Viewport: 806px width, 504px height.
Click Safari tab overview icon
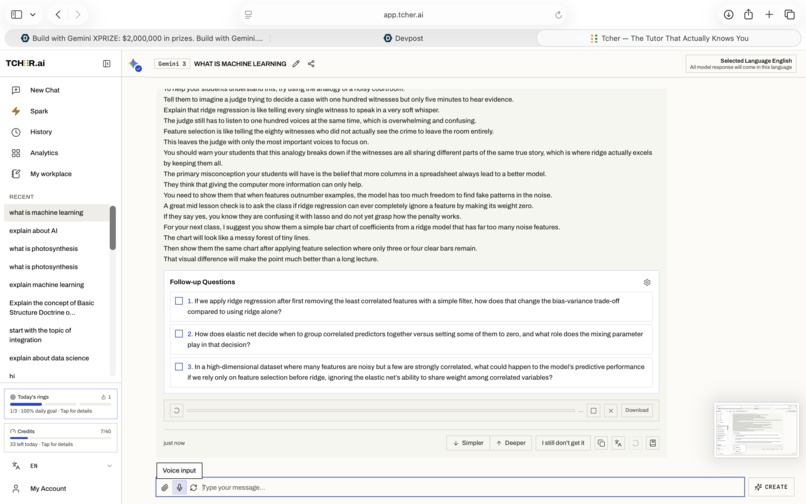click(x=790, y=14)
